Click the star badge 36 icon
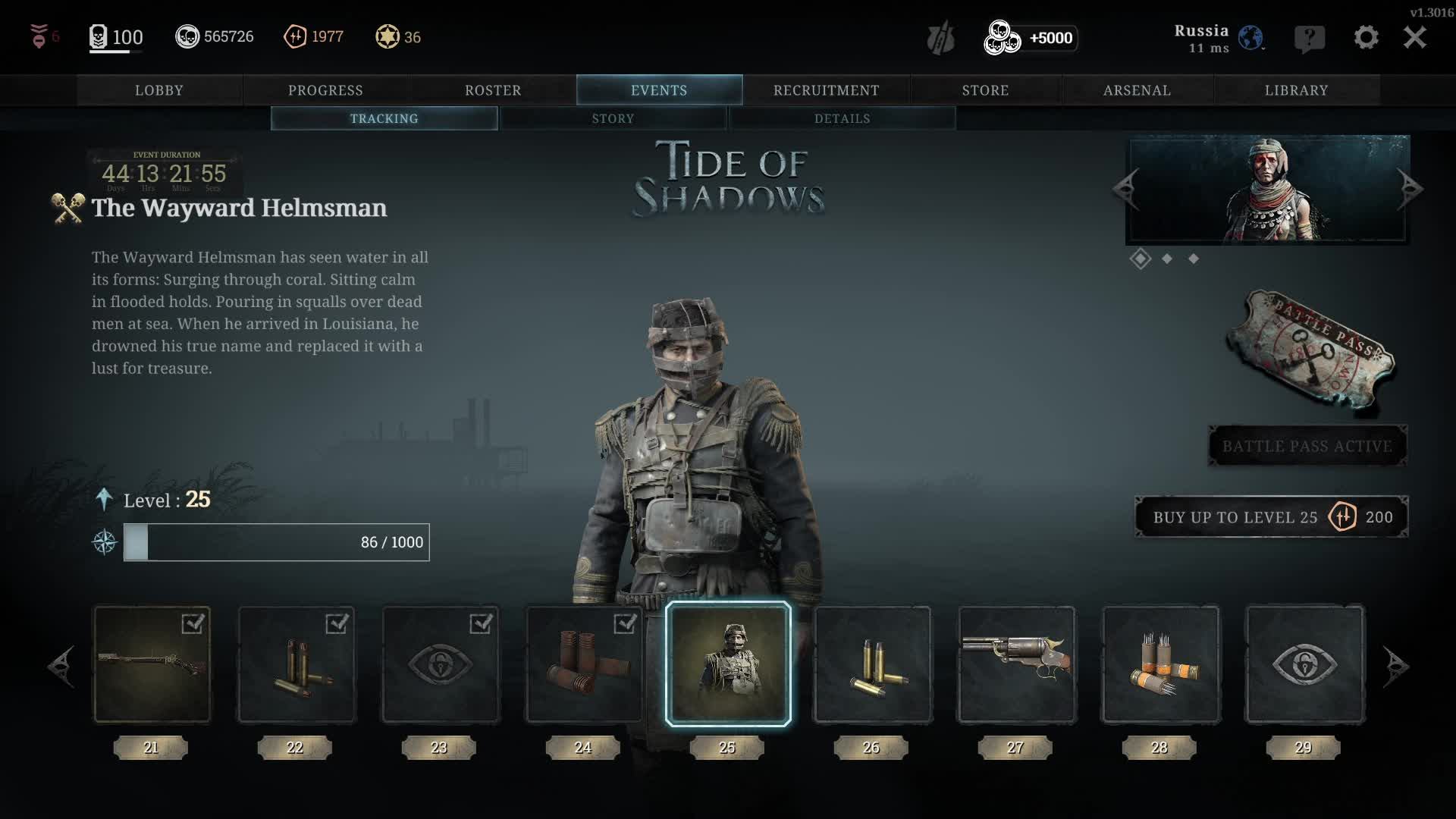The image size is (1456, 819). 388,36
